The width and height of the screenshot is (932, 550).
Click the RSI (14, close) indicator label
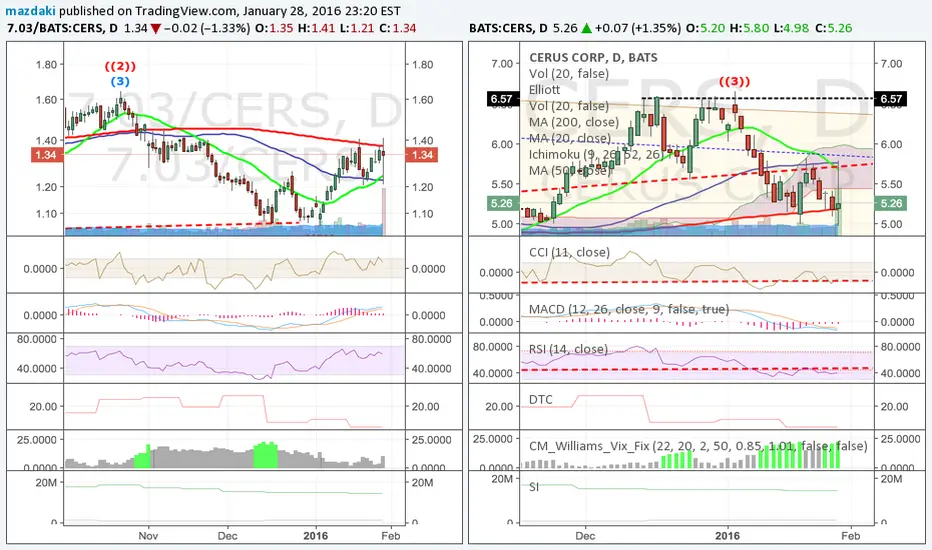click(x=568, y=349)
